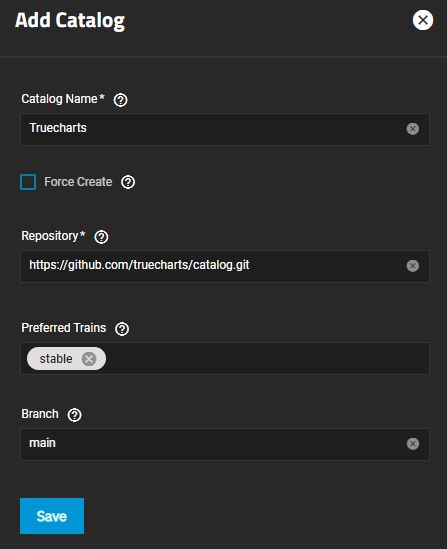Open the Catalog Name help tooltip icon
This screenshot has height=549, width=447.
120,100
